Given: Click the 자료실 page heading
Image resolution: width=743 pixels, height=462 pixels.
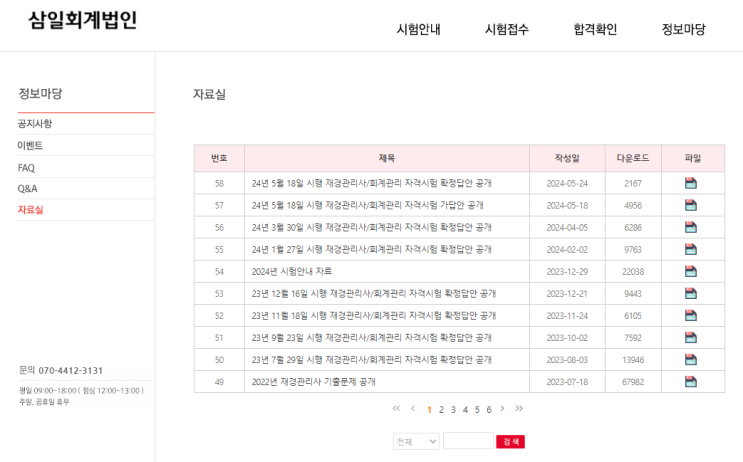Looking at the screenshot, I should click(209, 94).
